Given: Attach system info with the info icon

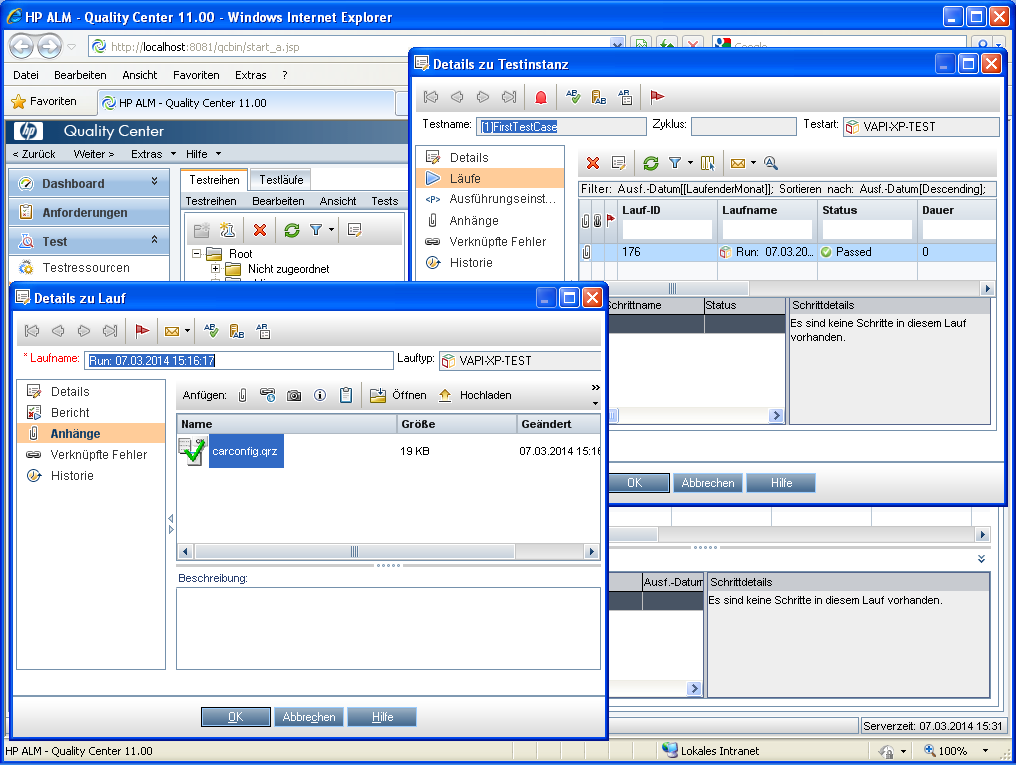Looking at the screenshot, I should click(320, 395).
